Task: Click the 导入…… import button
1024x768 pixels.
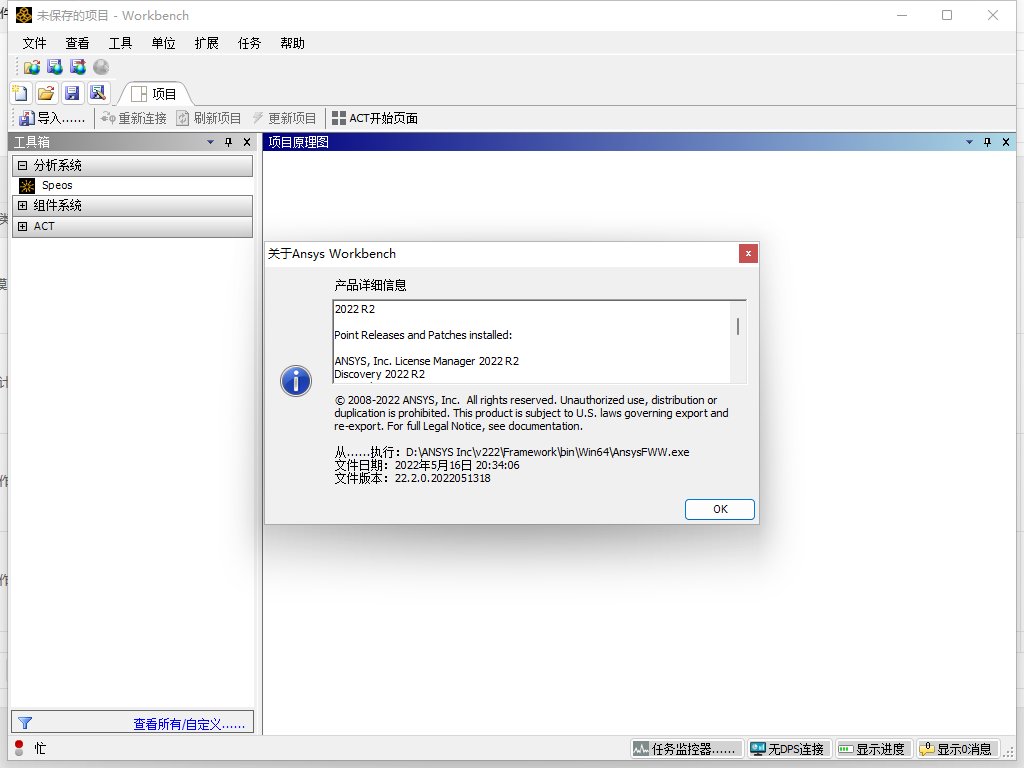Action: (x=52, y=118)
